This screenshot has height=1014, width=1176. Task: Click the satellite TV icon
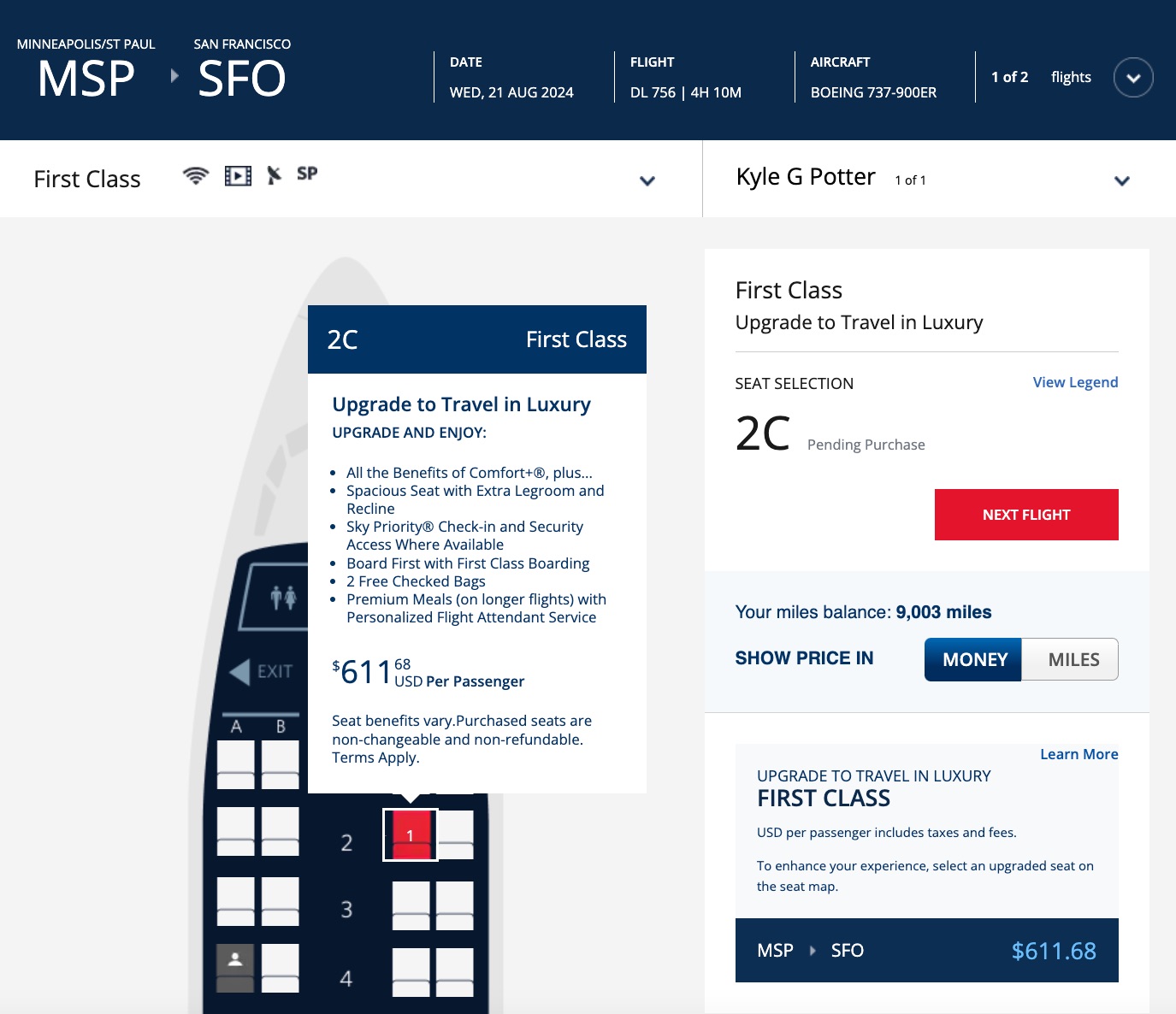tap(274, 174)
